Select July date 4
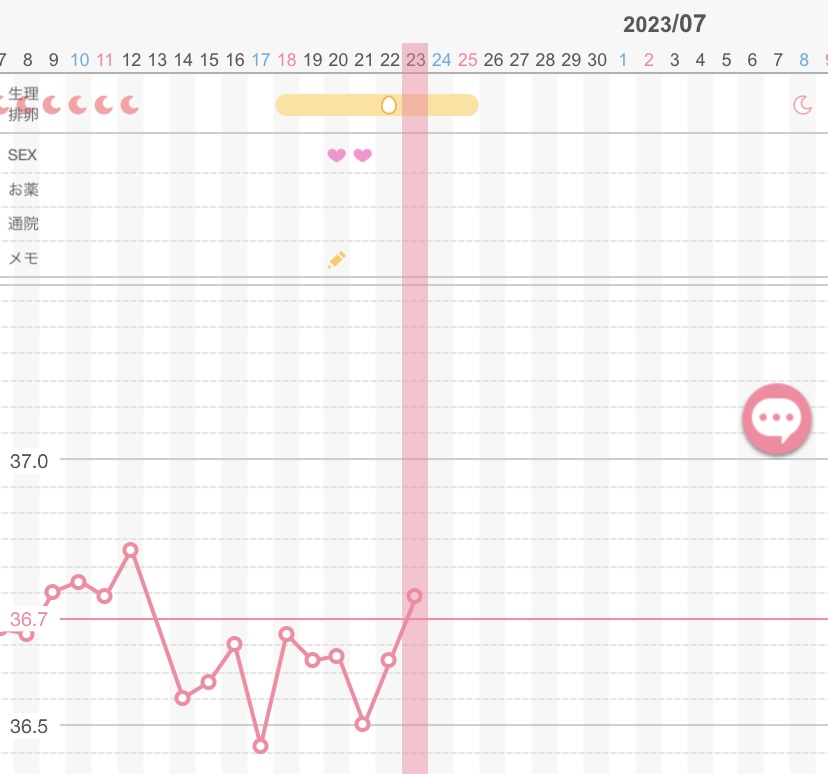This screenshot has width=828, height=774. pos(700,60)
